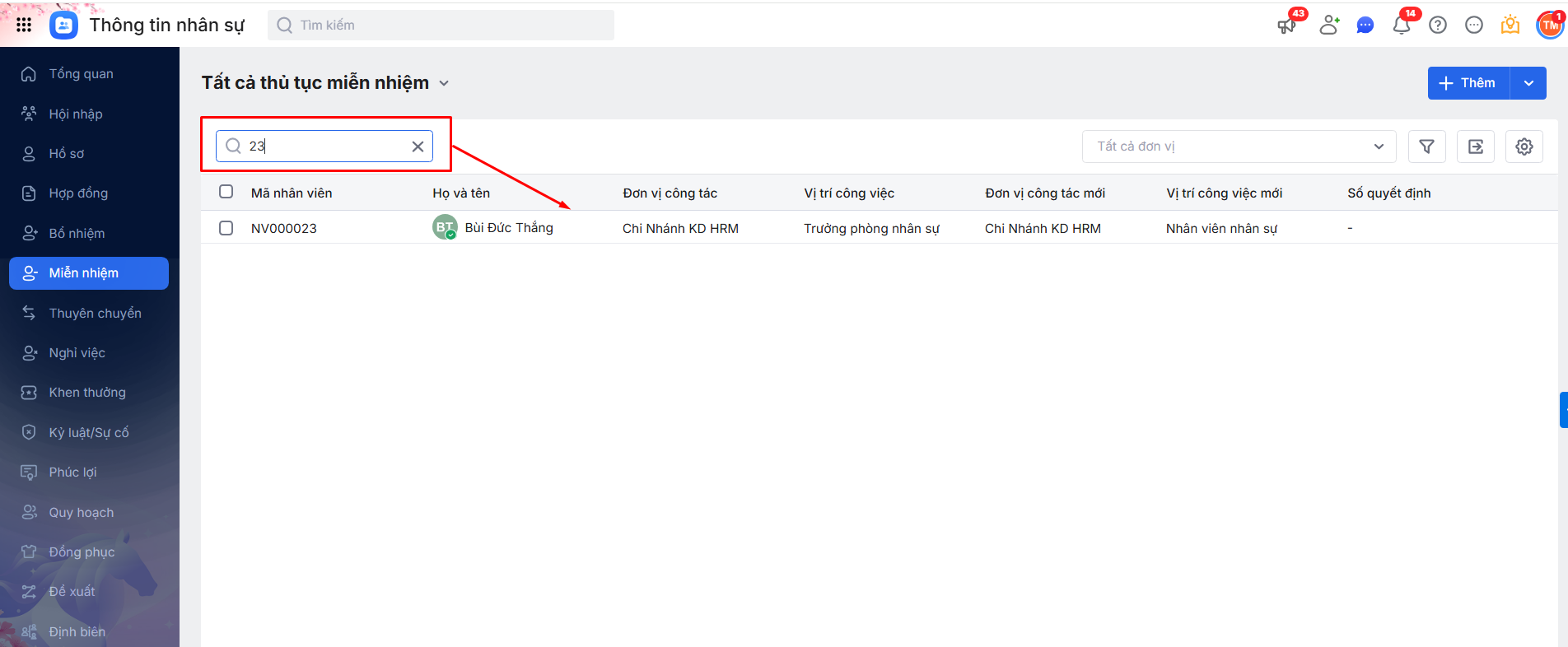This screenshot has height=647, width=1568.
Task: Click Số quyết định column header
Action: click(1389, 193)
